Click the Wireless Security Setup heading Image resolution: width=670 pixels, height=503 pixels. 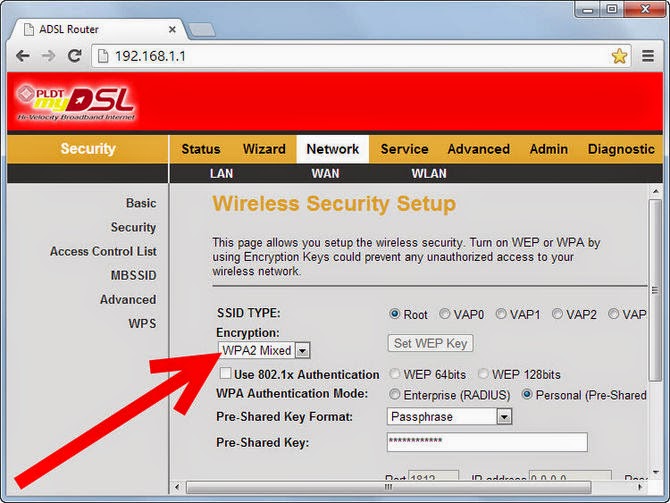coord(334,203)
